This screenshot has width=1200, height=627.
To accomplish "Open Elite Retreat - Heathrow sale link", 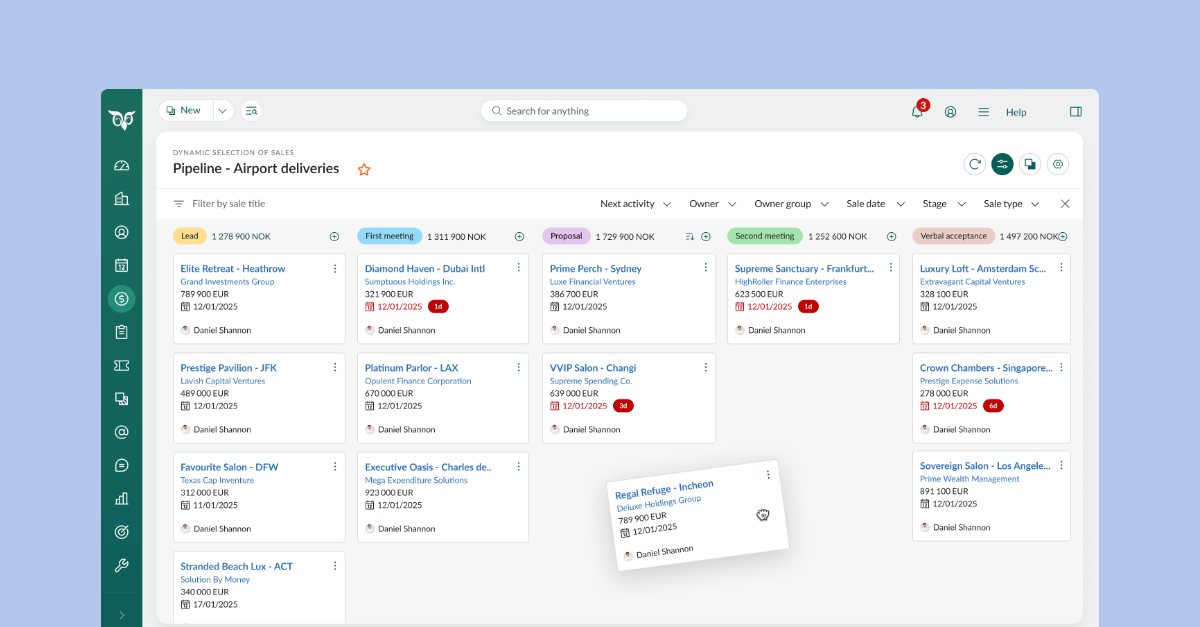I will (233, 269).
